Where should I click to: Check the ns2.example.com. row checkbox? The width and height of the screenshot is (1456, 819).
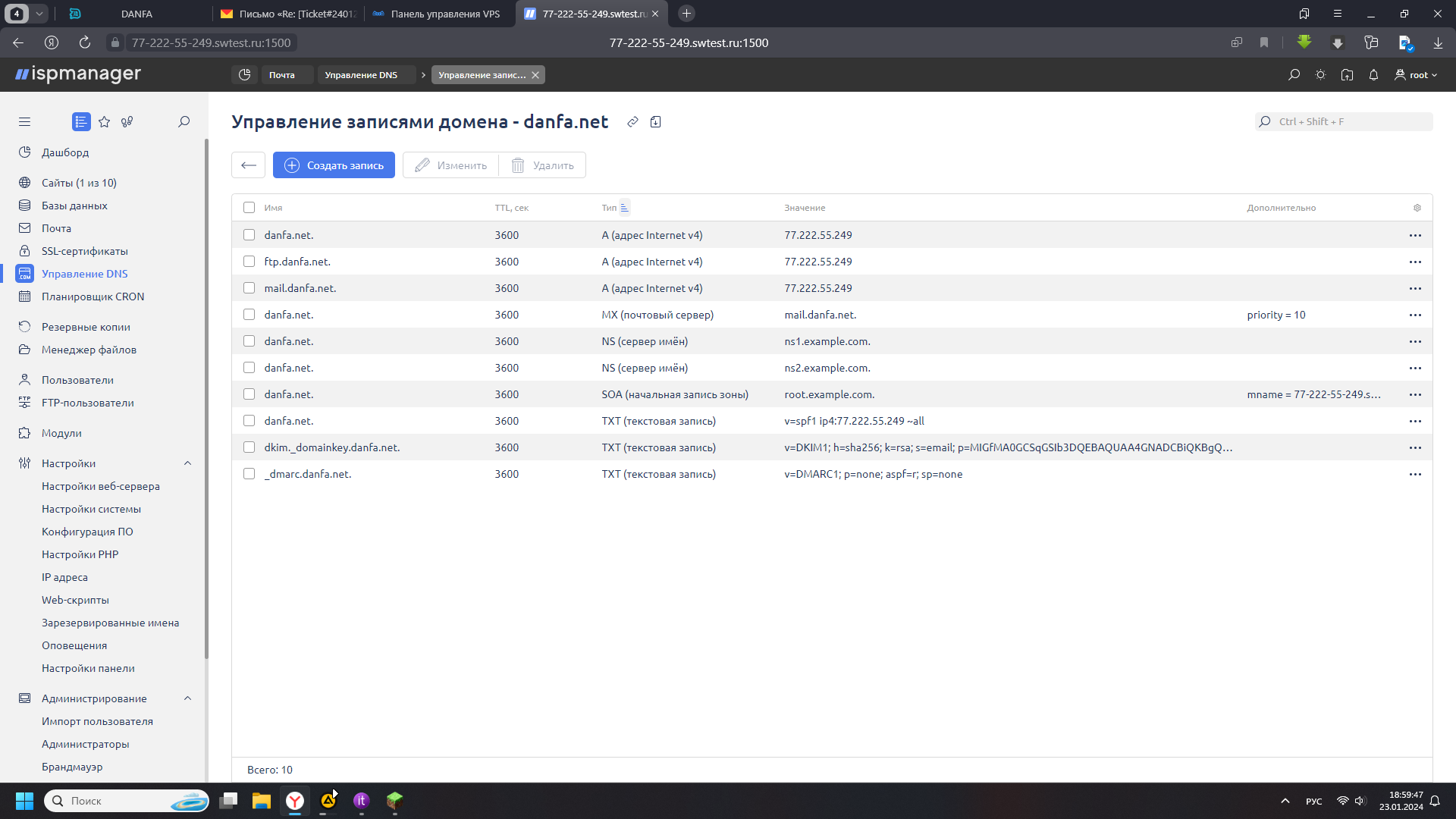click(x=249, y=368)
